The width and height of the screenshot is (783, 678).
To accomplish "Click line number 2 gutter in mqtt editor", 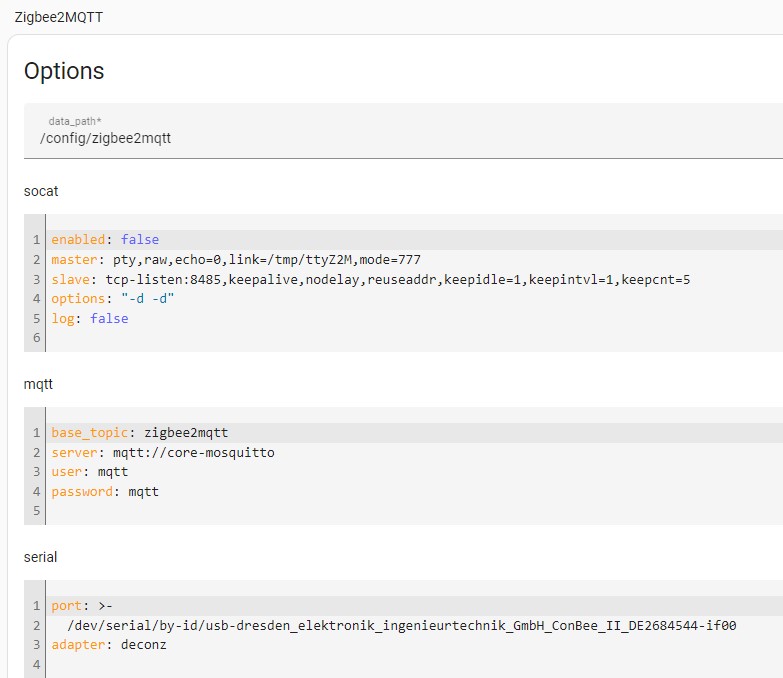I will [x=36, y=452].
